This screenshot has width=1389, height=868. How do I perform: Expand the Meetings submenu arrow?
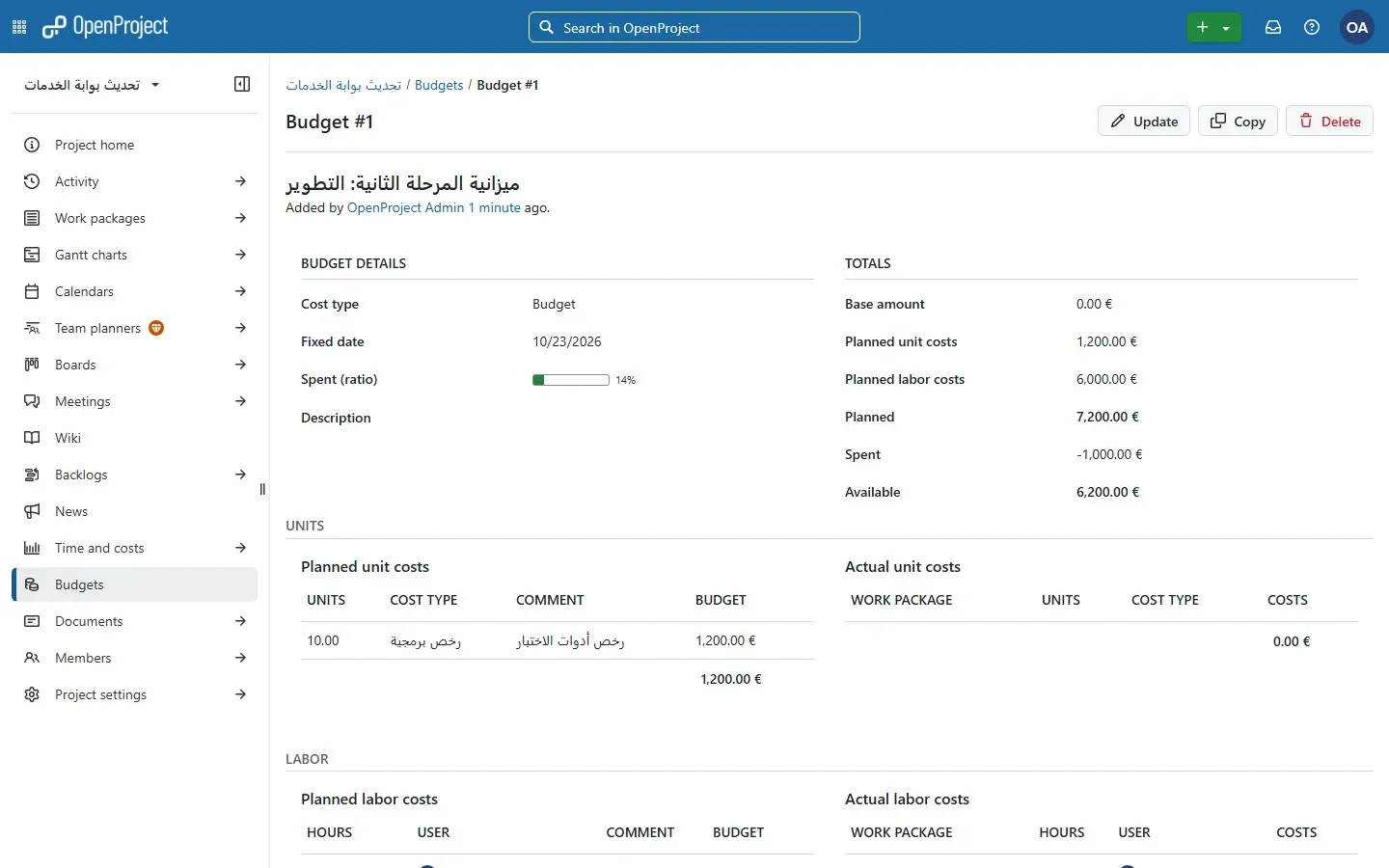click(x=240, y=401)
